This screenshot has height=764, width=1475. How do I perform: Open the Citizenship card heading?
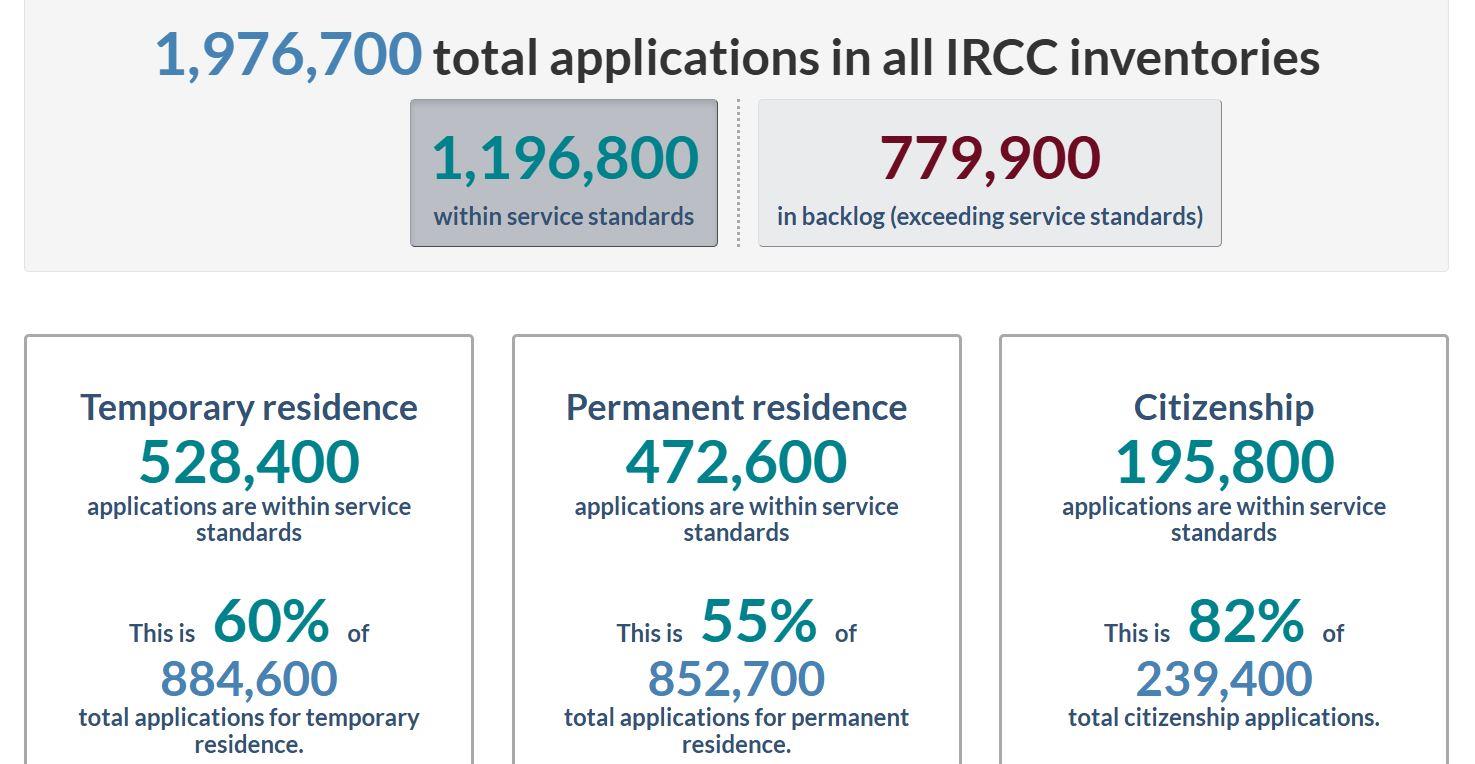click(x=1223, y=407)
